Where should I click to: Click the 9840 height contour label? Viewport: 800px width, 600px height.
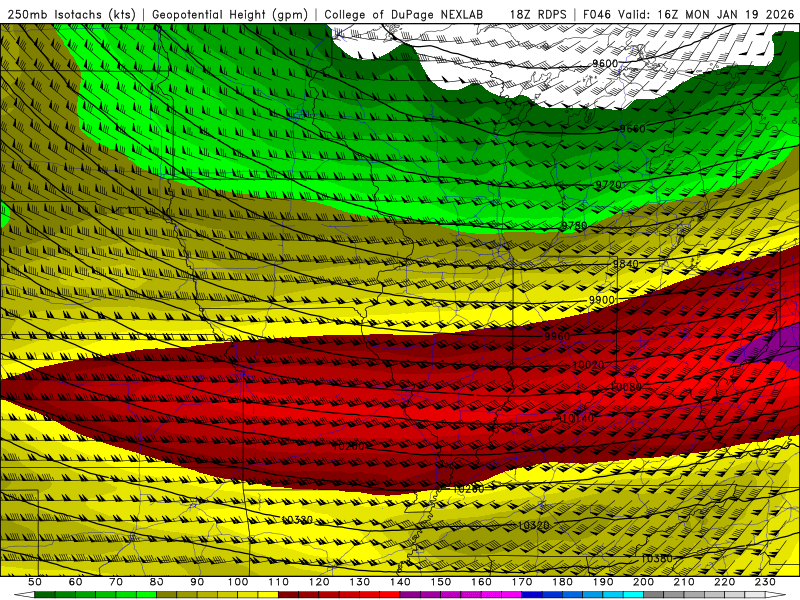pos(626,264)
